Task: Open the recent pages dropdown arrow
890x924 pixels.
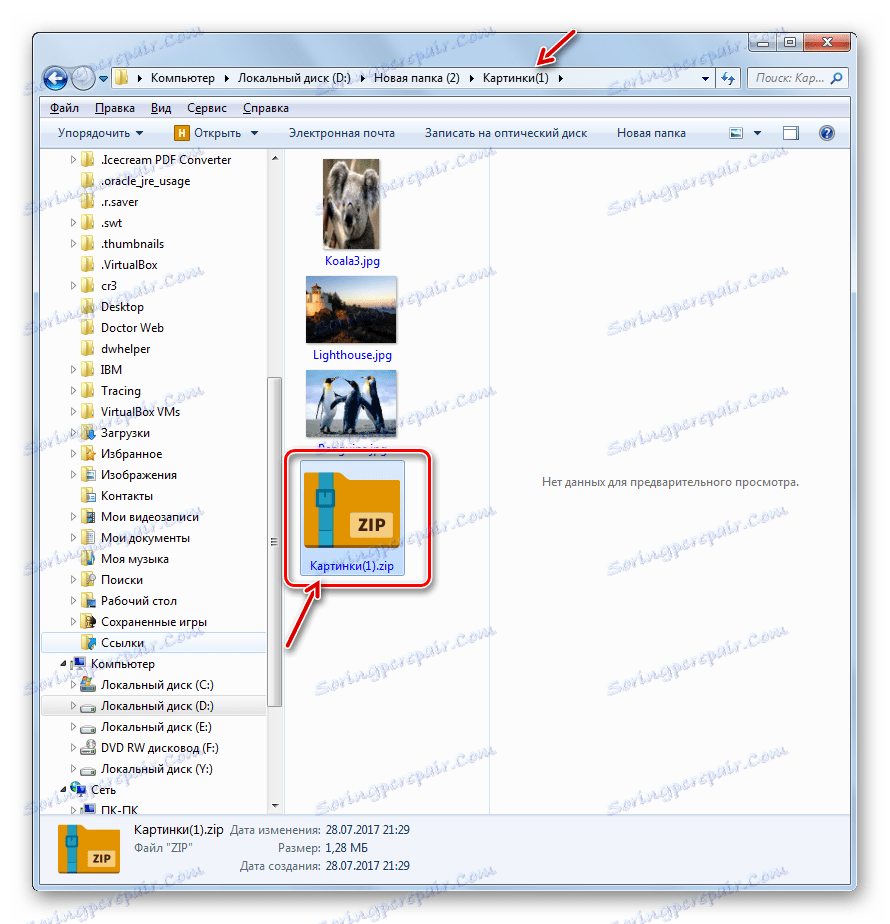Action: tap(103, 78)
